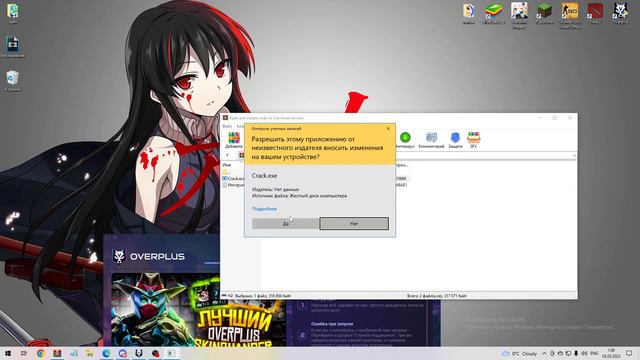Open the Подробнее details link

(x=264, y=209)
